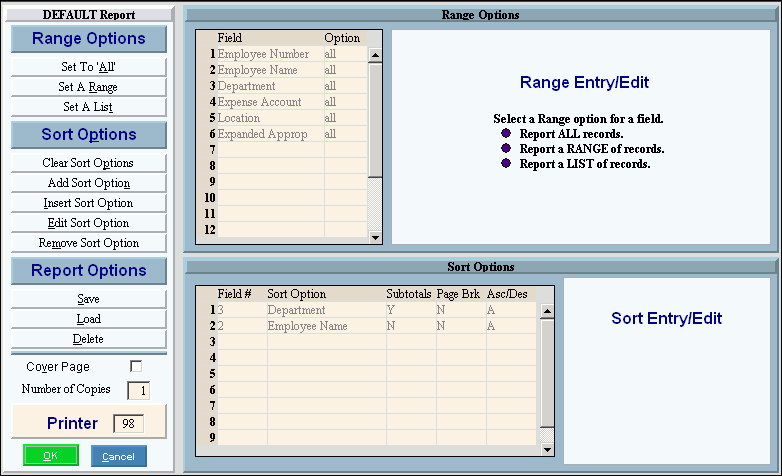The image size is (782, 476).
Task: Click Insert Sort Option
Action: [88, 203]
